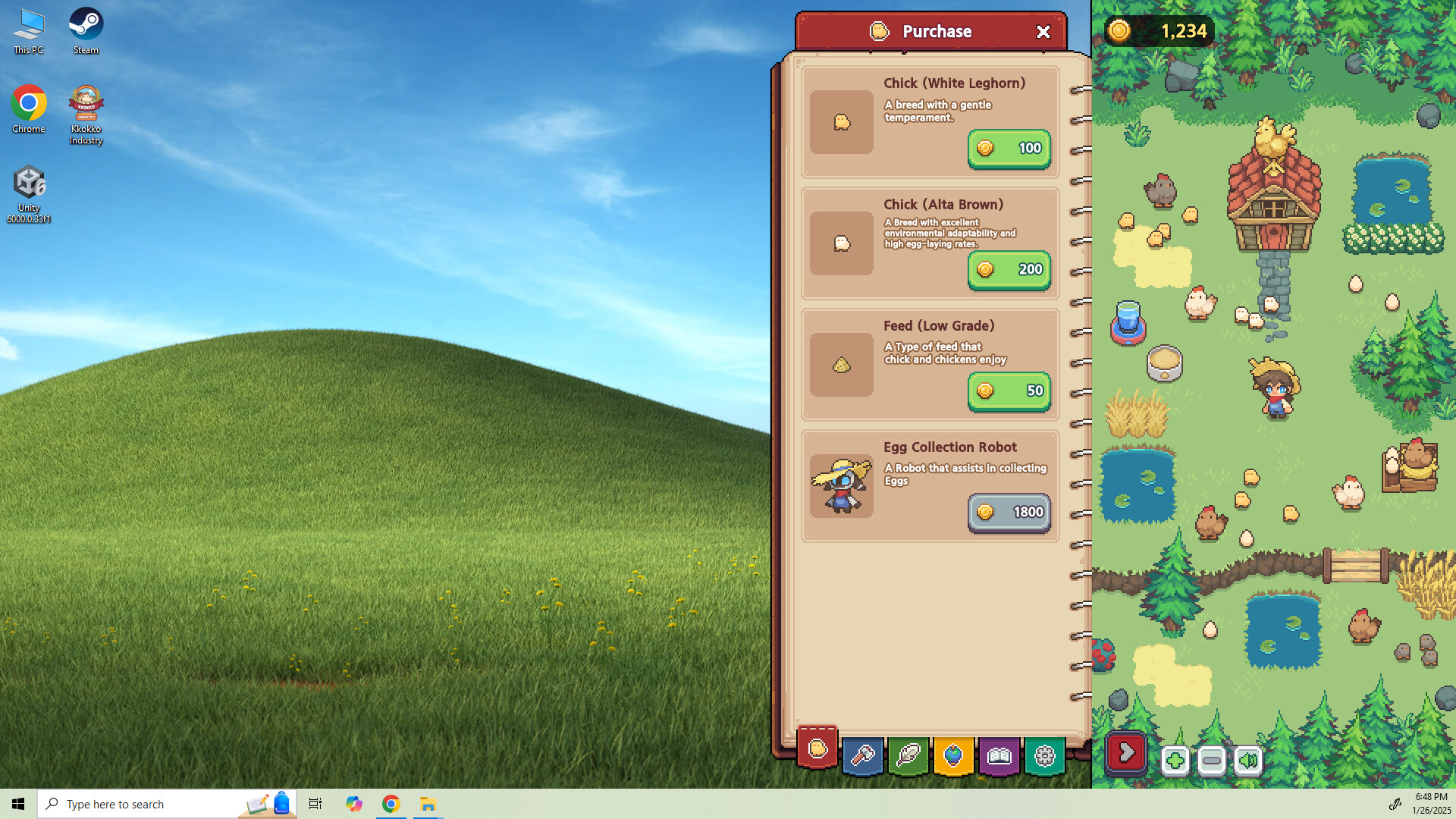Open the green gear settings tab
Screen dimensions: 1456x819
(x=1045, y=755)
